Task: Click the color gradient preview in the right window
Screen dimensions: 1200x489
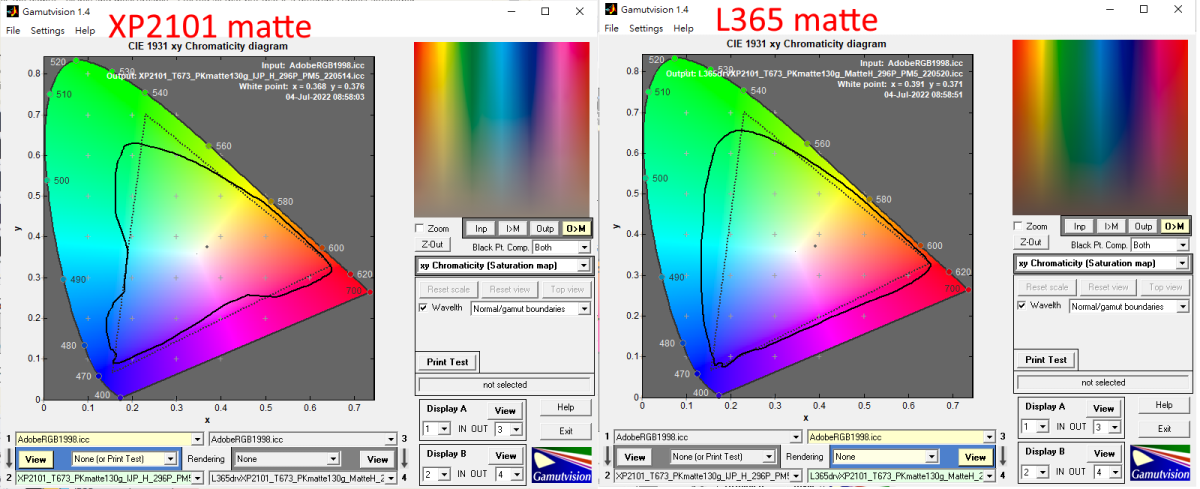Action: coord(1102,126)
